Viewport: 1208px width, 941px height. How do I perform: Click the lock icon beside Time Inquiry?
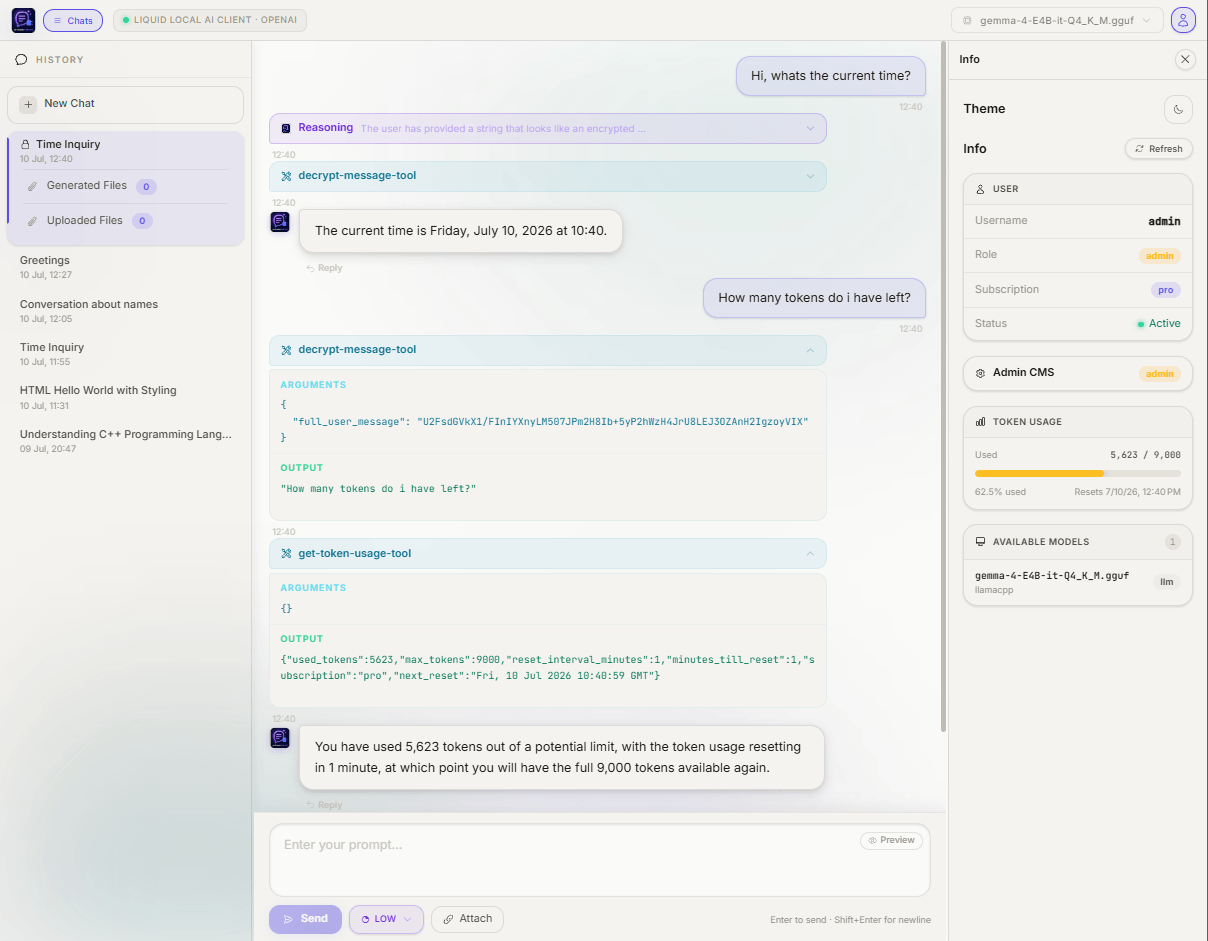[26, 145]
